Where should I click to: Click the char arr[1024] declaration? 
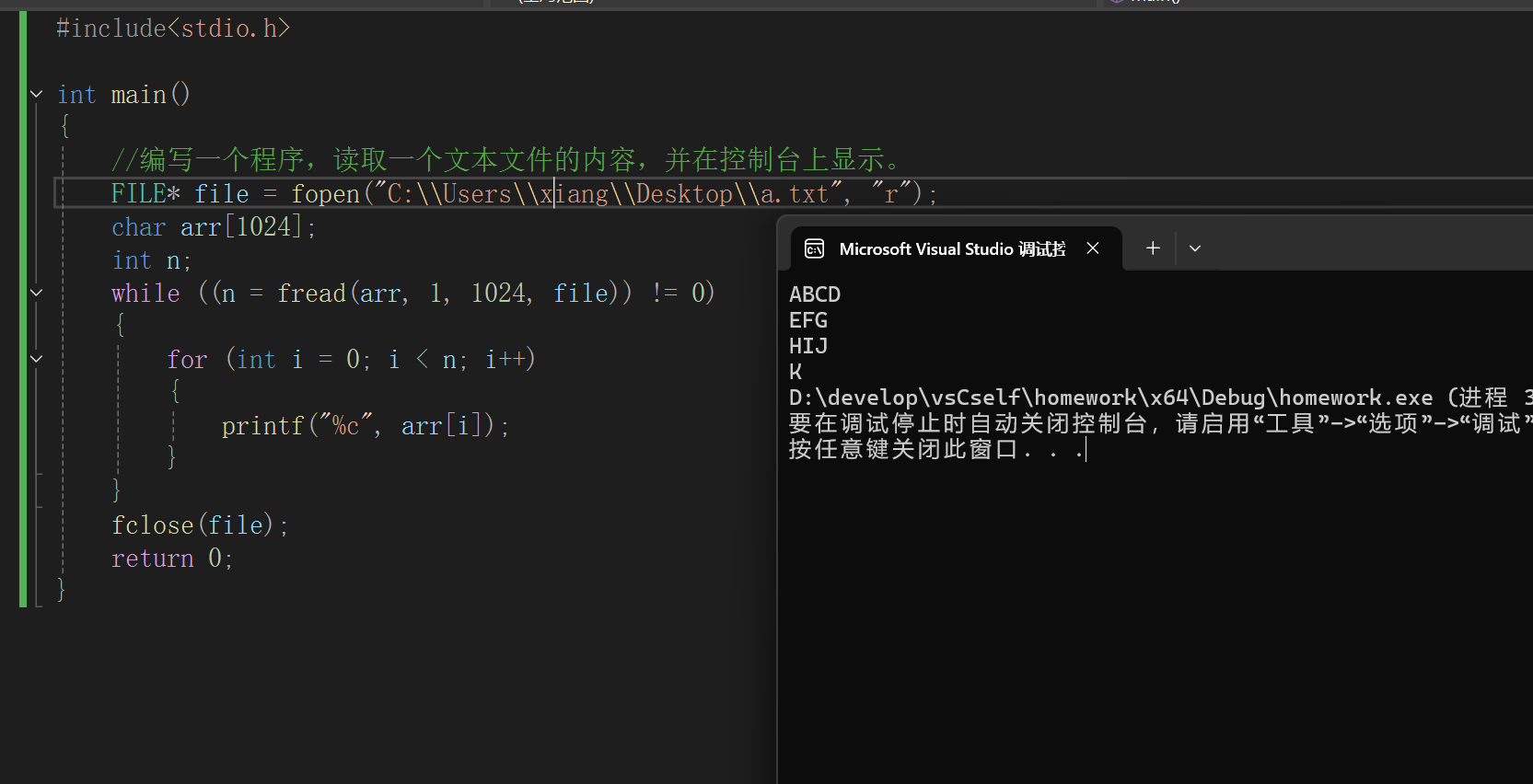tap(214, 227)
